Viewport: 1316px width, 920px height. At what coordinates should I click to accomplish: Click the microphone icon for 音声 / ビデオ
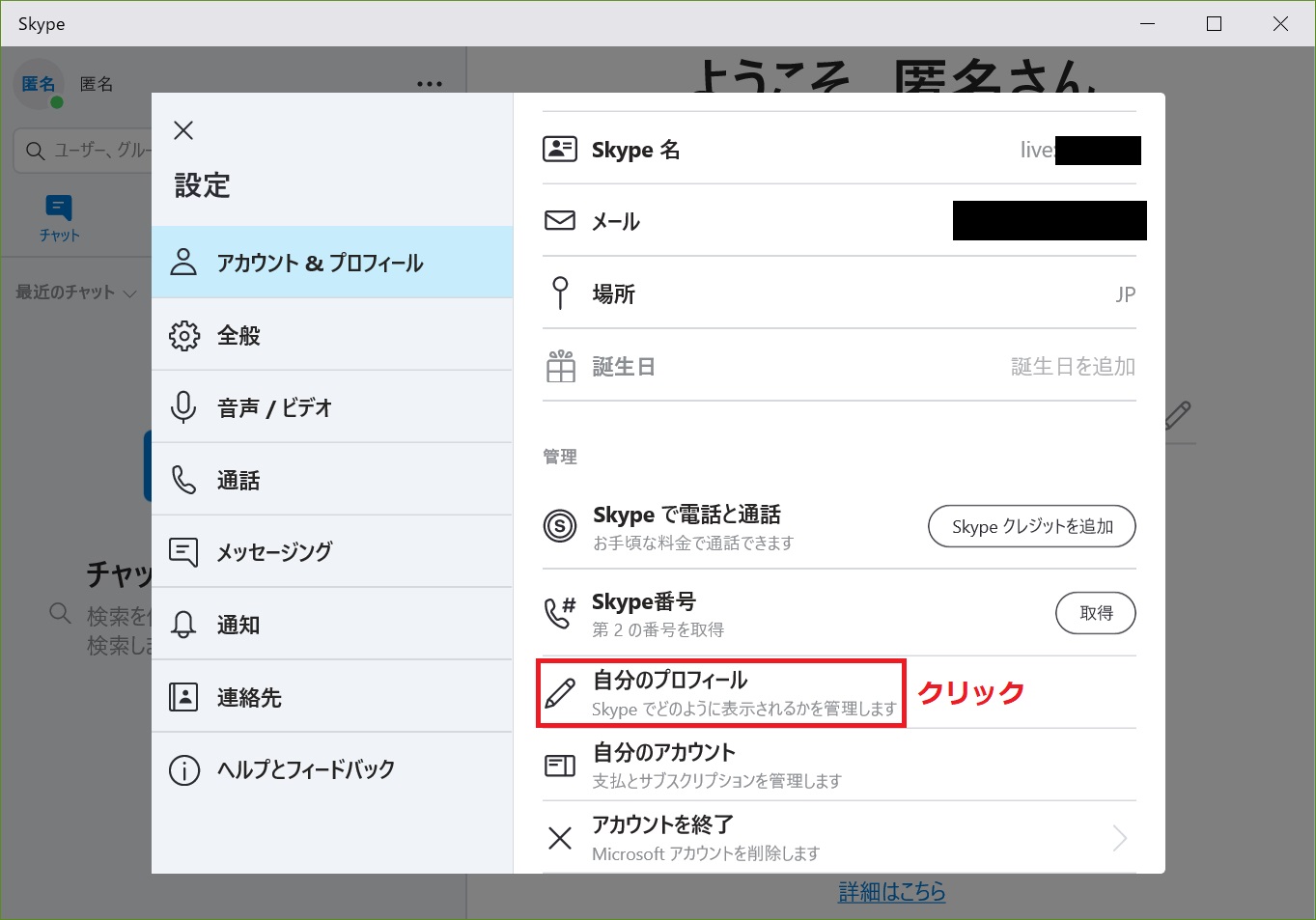[x=183, y=407]
